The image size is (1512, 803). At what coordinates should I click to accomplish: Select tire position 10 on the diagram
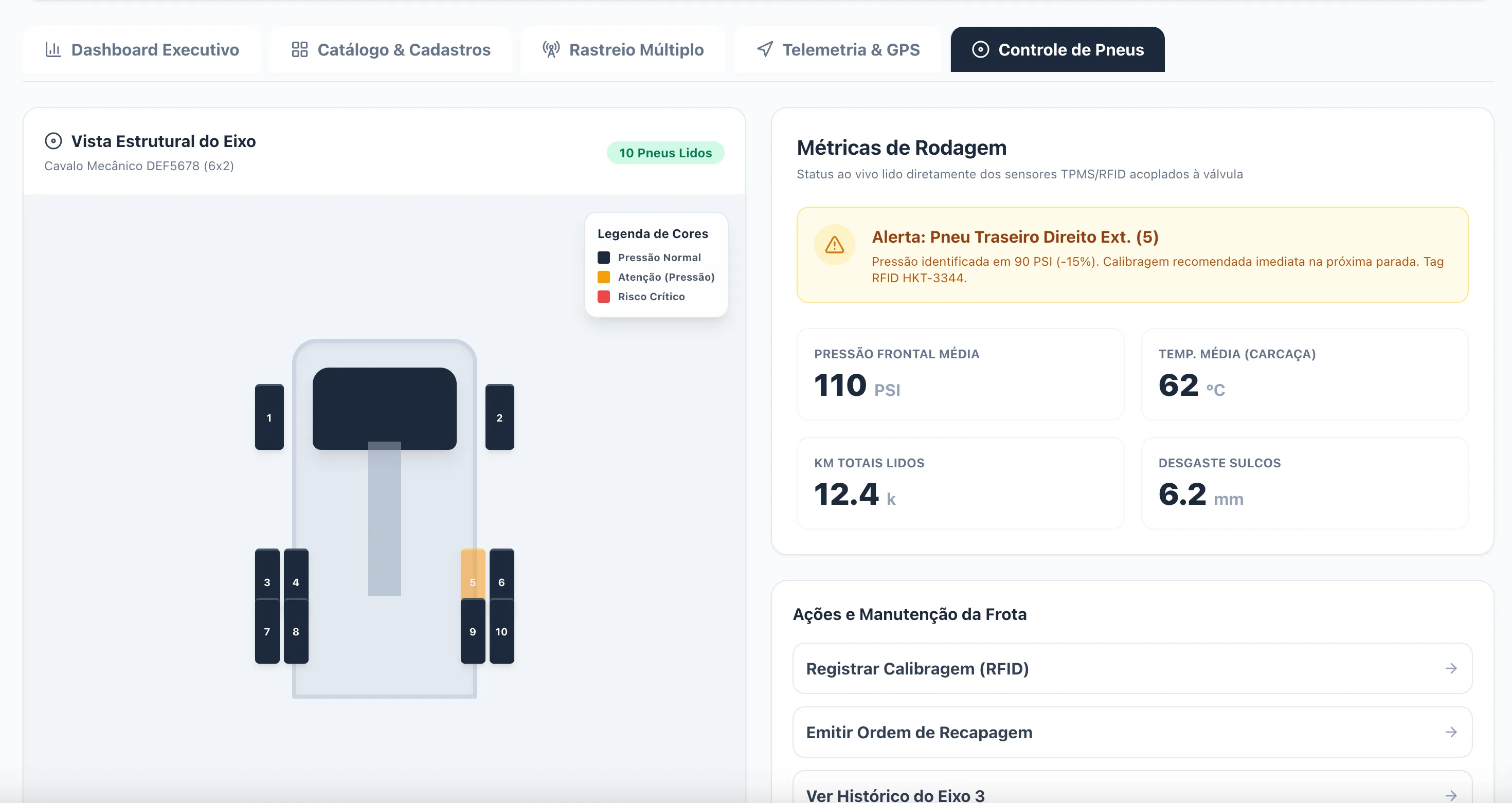(502, 632)
